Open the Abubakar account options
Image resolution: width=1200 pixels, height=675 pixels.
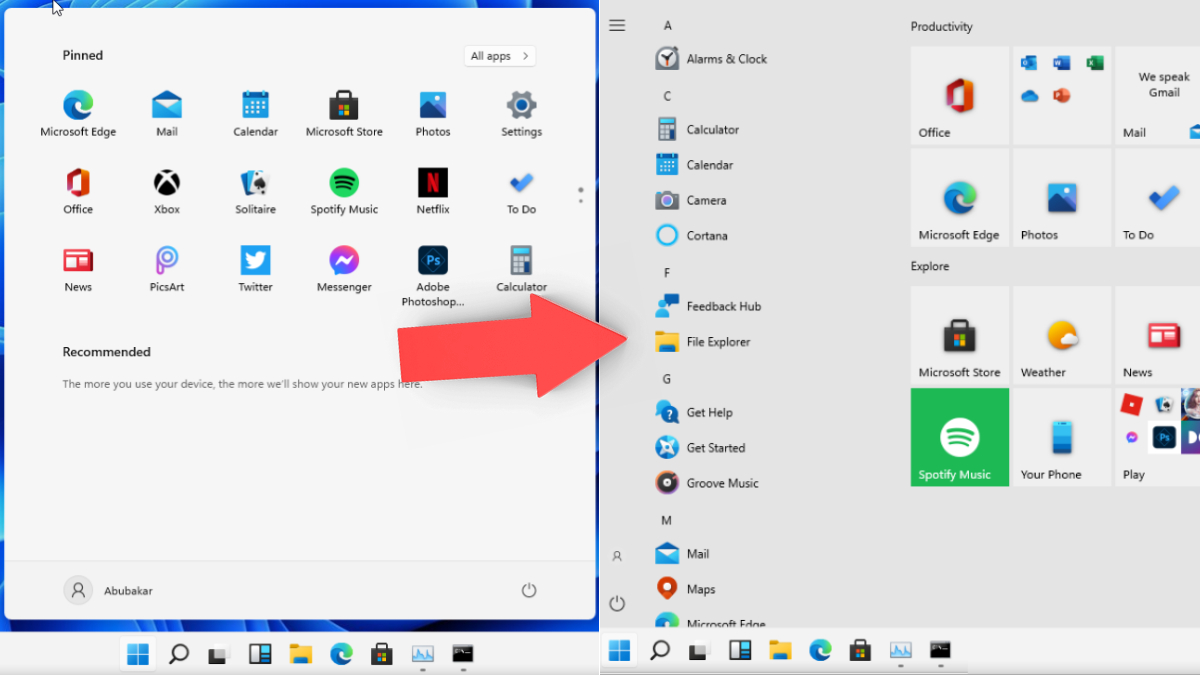click(107, 590)
